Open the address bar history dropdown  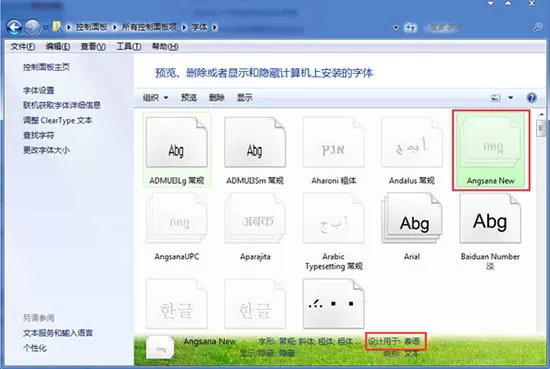click(396, 27)
